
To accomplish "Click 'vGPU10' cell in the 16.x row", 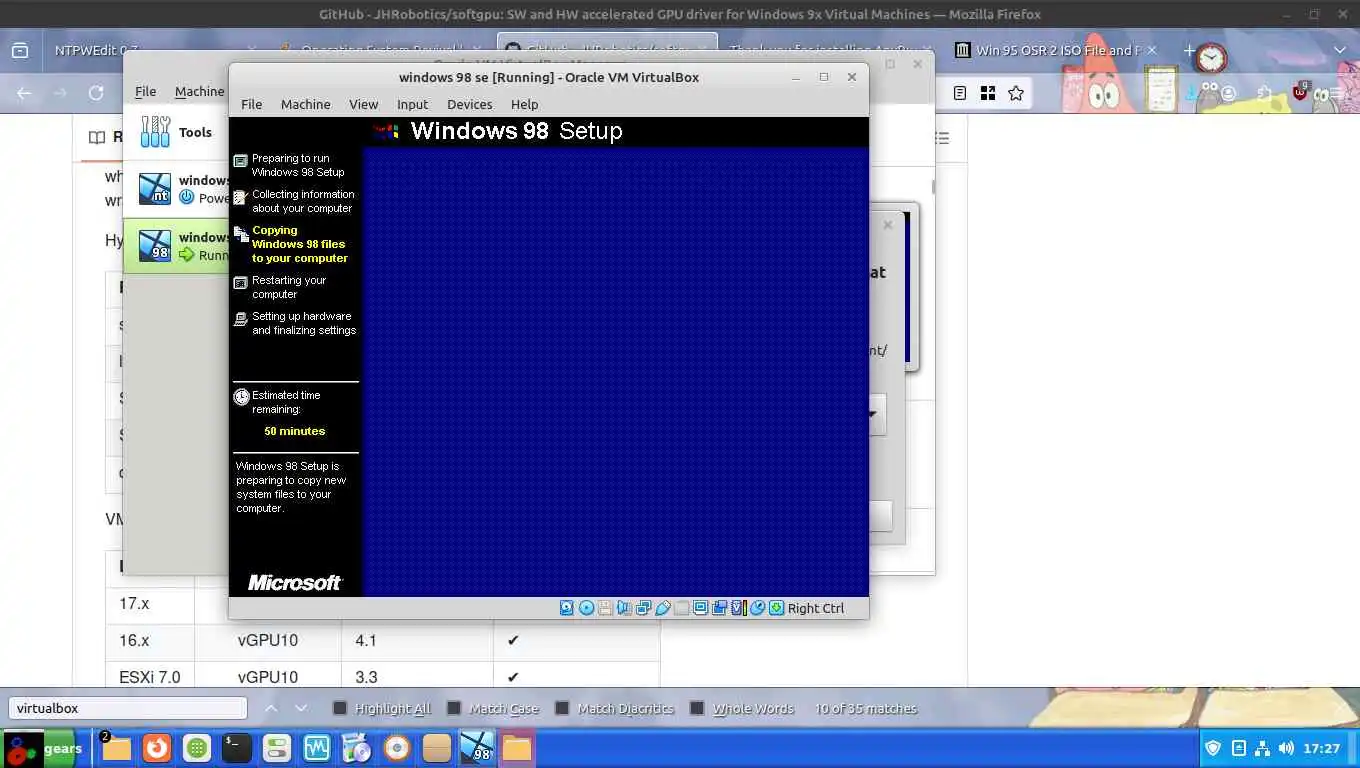I will pyautogui.click(x=267, y=640).
